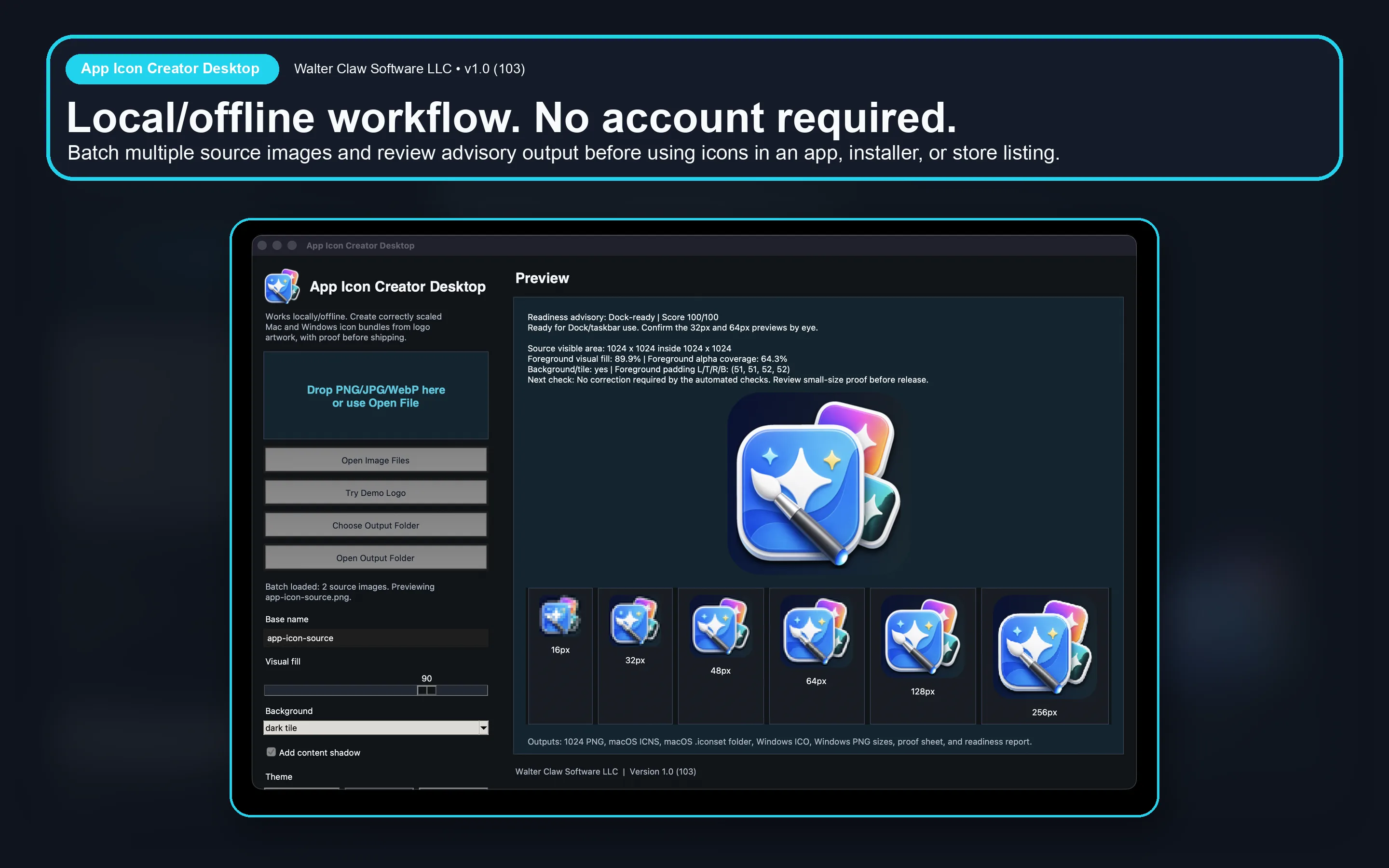This screenshot has width=1389, height=868.
Task: Open Image Files button
Action: pyautogui.click(x=375, y=460)
